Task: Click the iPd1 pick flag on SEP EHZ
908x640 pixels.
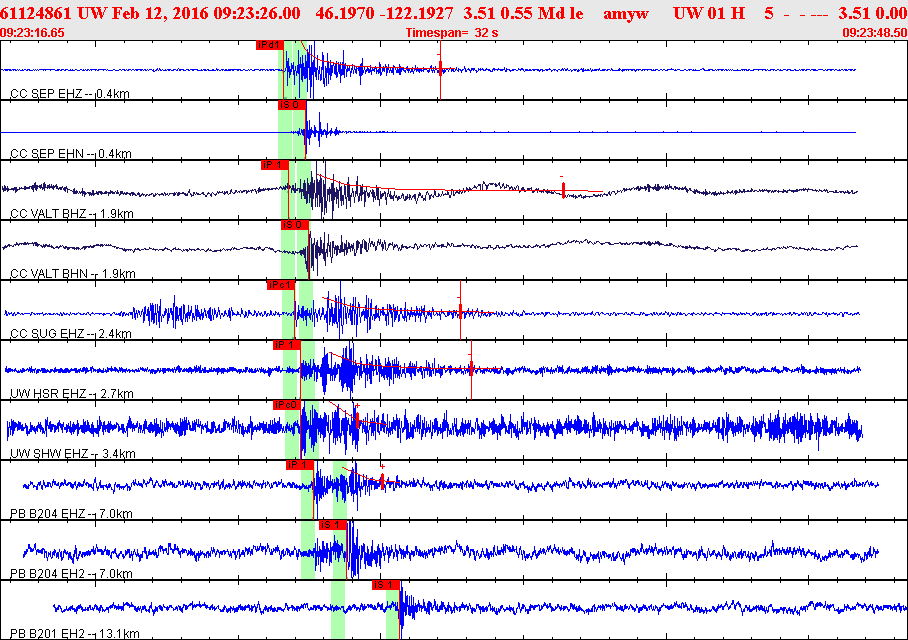Action: coord(270,45)
